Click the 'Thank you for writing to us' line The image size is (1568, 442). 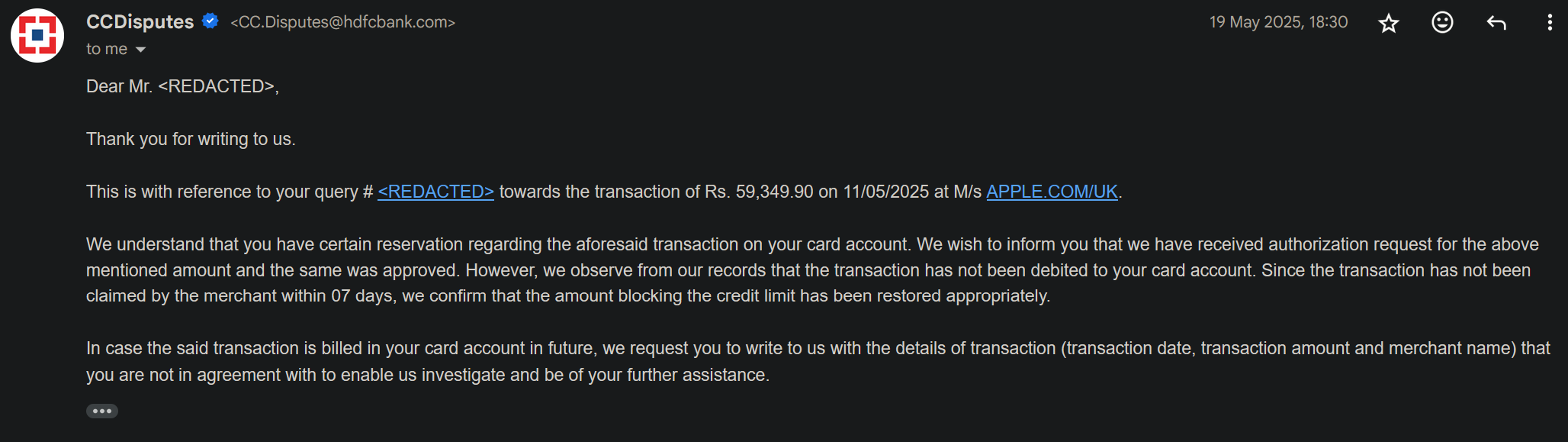coord(191,139)
